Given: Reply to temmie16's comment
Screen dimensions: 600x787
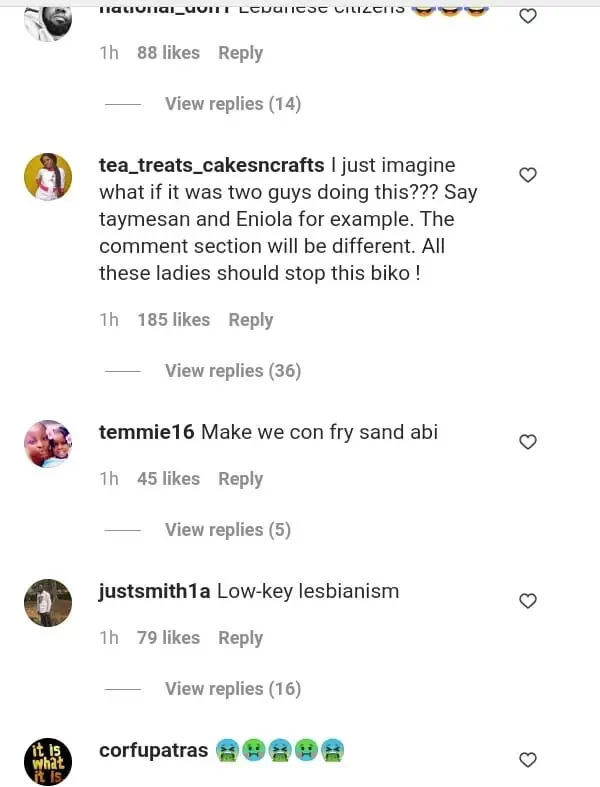Looking at the screenshot, I should (240, 479).
